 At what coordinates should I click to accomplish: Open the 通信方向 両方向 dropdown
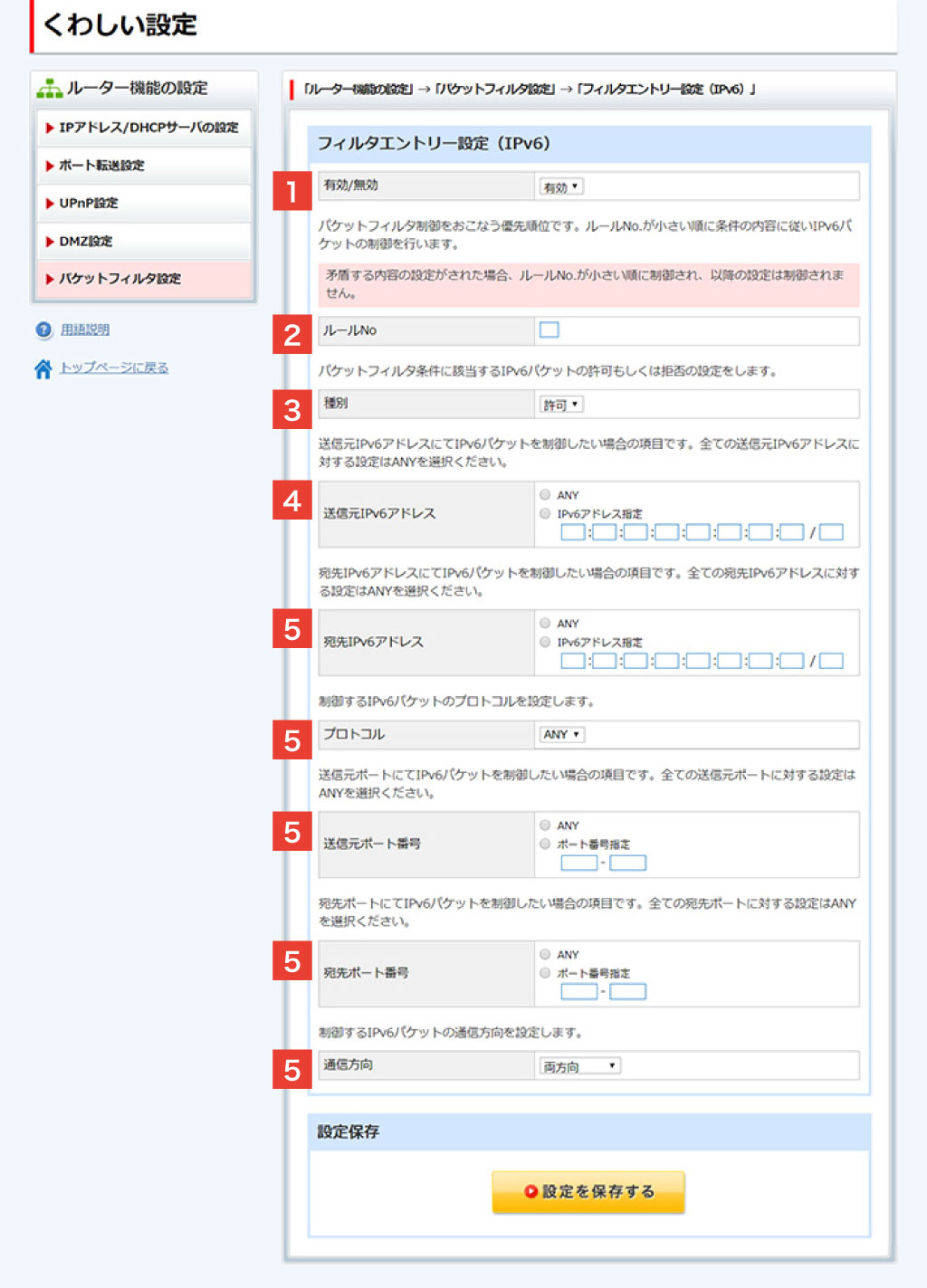point(580,1066)
